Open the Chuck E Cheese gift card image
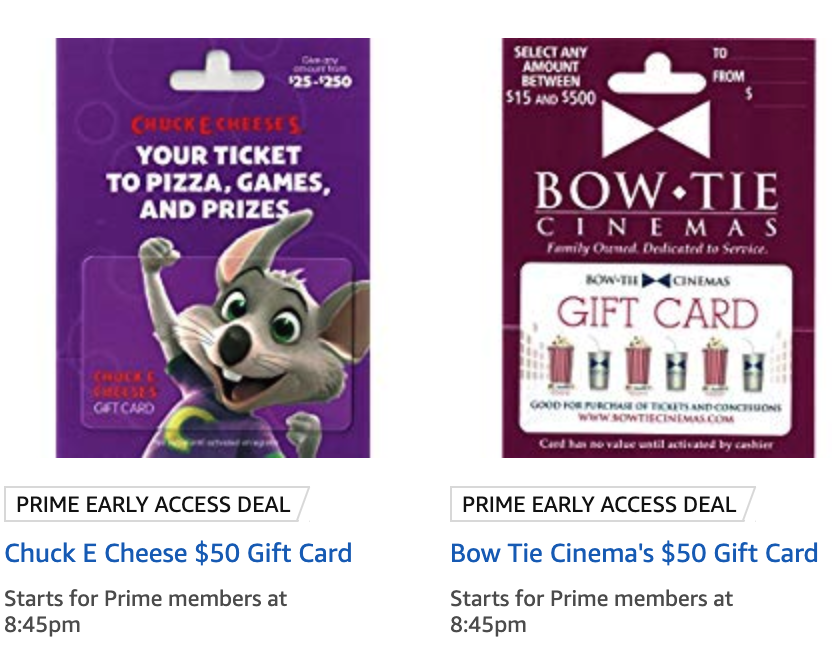Image resolution: width=832 pixels, height=664 pixels. coord(213,248)
